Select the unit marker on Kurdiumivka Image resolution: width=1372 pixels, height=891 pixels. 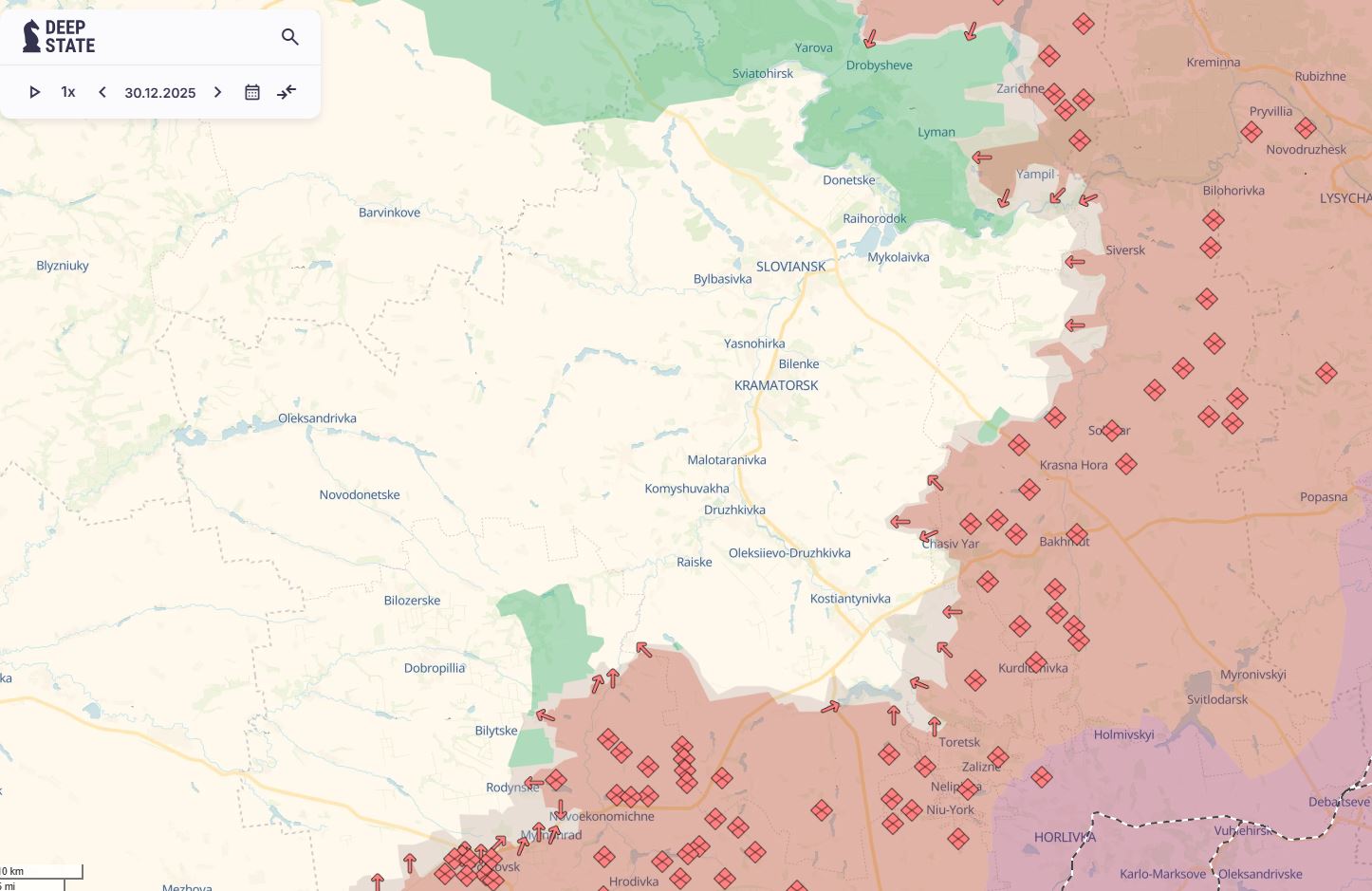(1036, 662)
